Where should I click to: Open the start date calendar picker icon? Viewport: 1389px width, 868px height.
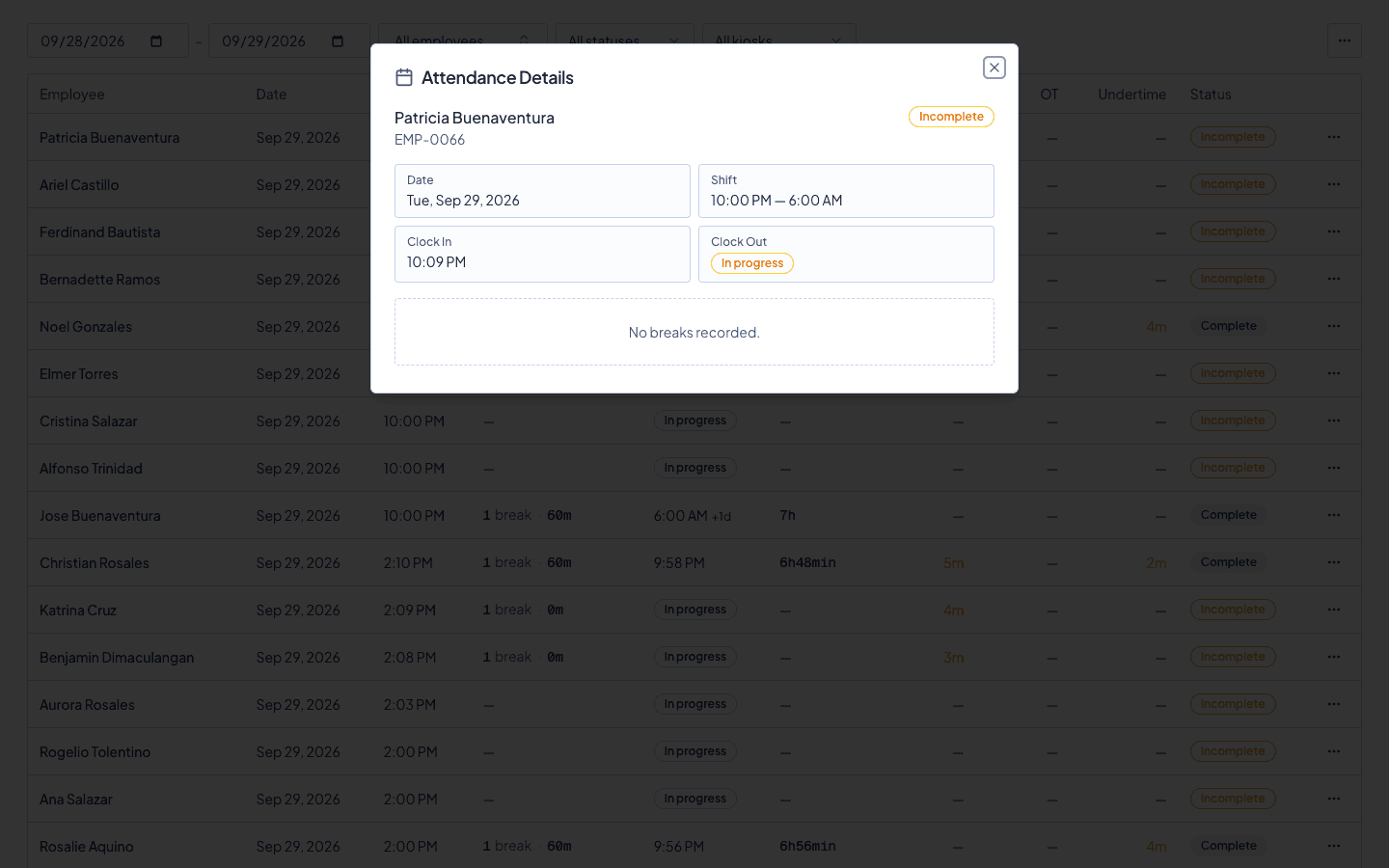click(156, 41)
